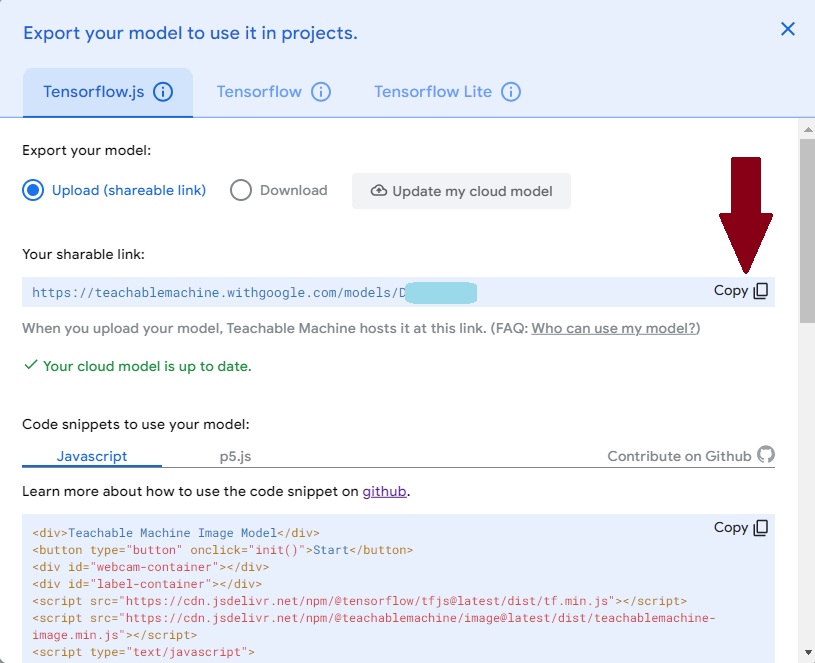Select Upload (shareable link) radio option

pyautogui.click(x=33, y=190)
